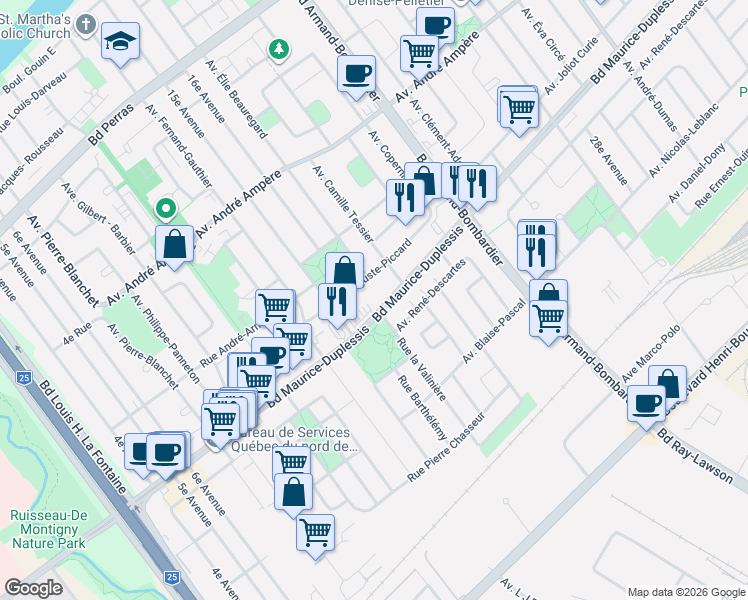Click the 'Ruisseau-De Montigny Nature Park' label
The width and height of the screenshot is (748, 600).
tap(49, 529)
